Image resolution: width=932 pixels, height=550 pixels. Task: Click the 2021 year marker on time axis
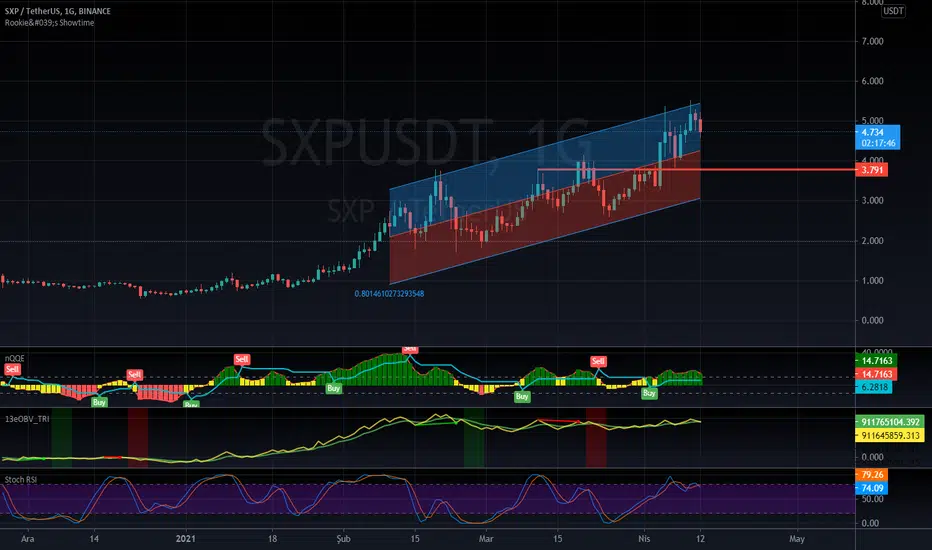tap(185, 539)
